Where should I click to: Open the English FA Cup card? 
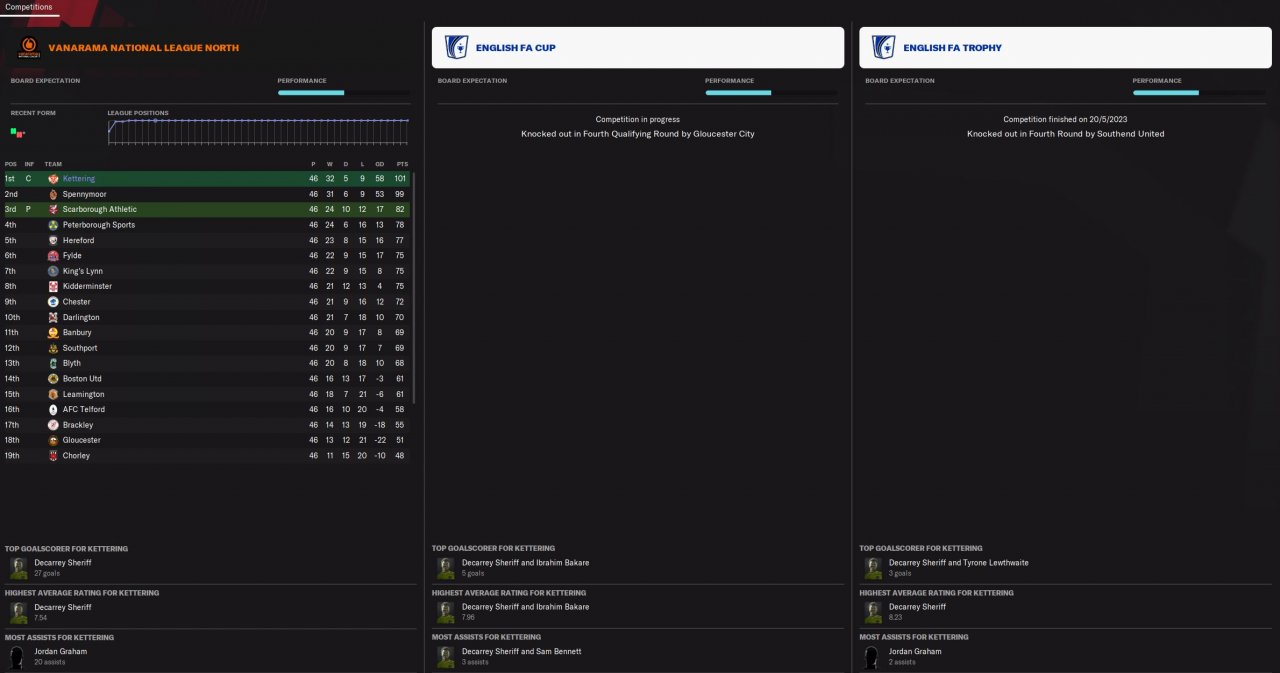[637, 47]
